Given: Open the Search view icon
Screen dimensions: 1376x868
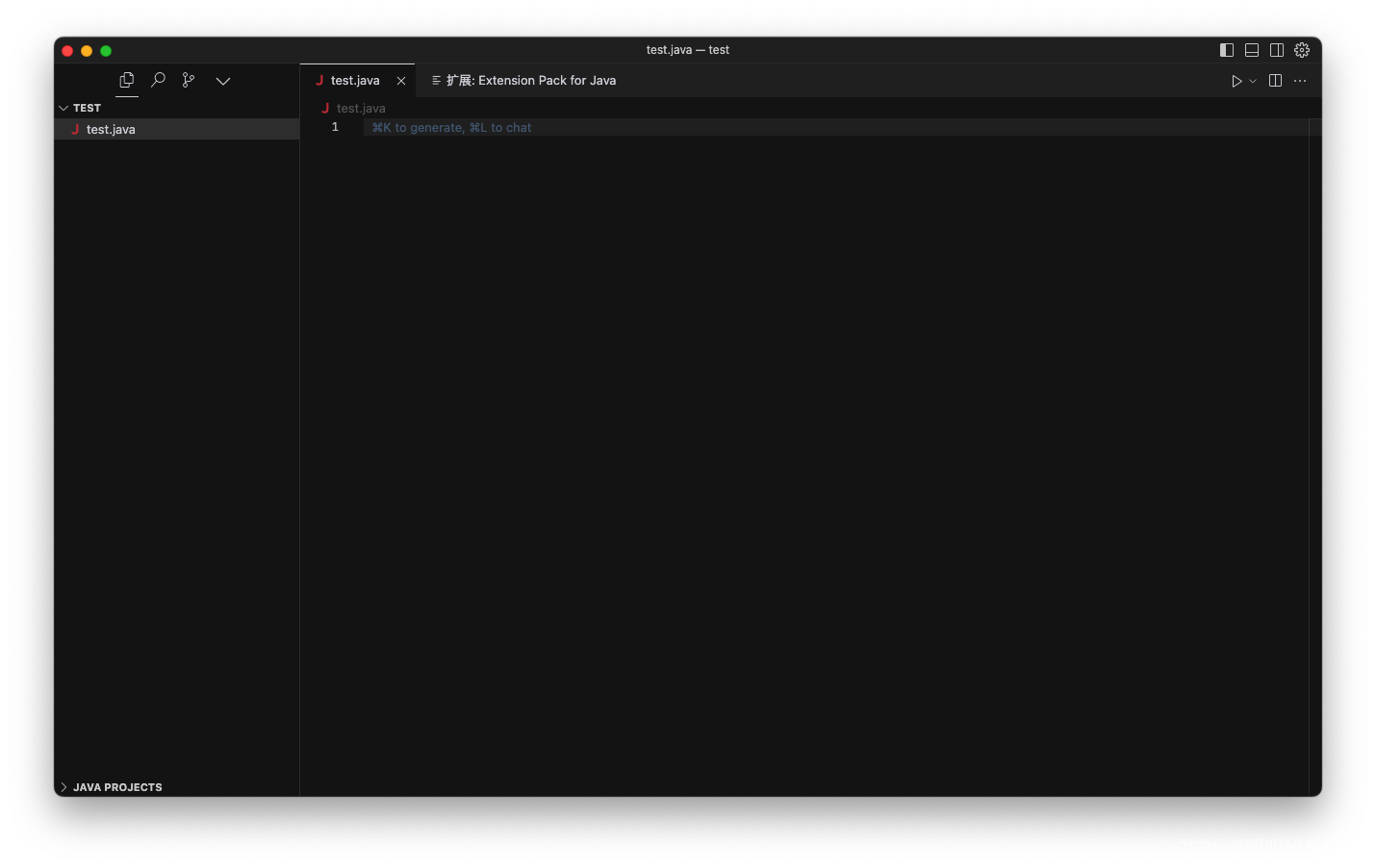Looking at the screenshot, I should click(x=158, y=80).
